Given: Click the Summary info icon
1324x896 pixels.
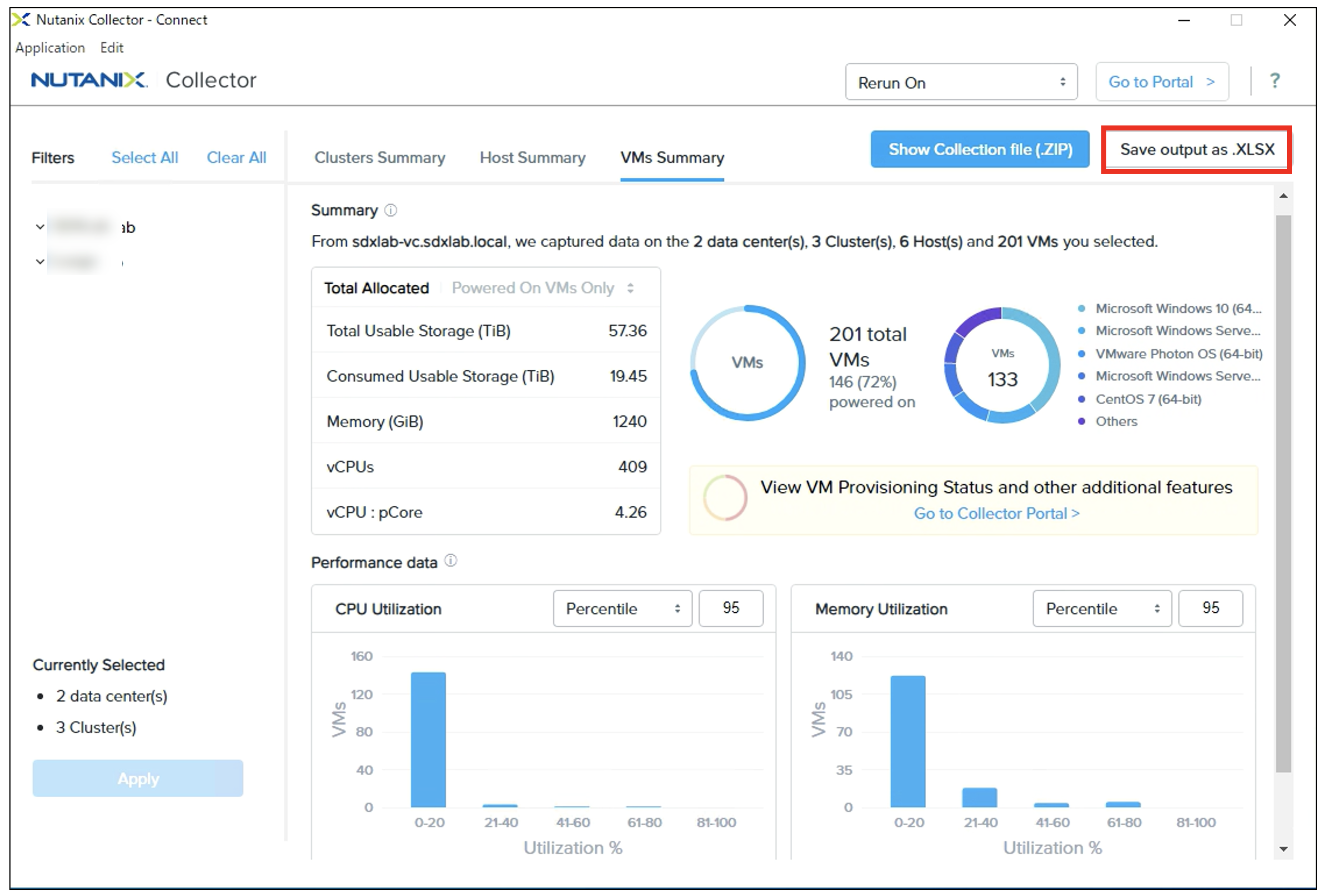Looking at the screenshot, I should click(390, 211).
